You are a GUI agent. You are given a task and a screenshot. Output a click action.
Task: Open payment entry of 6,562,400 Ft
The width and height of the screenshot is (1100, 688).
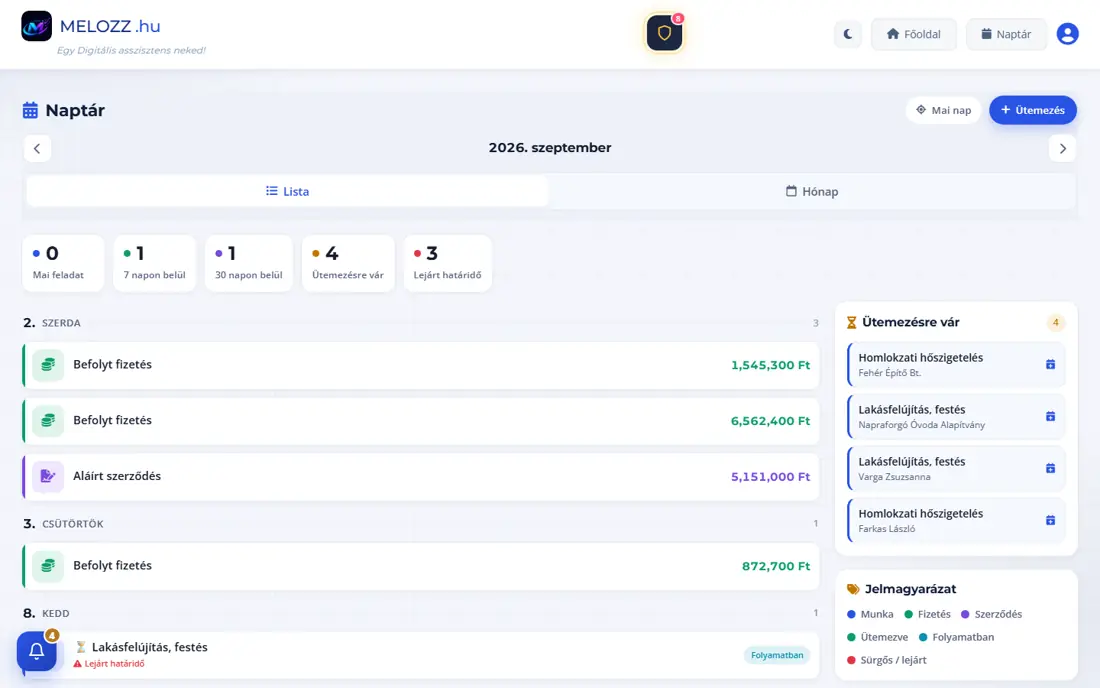pos(421,421)
